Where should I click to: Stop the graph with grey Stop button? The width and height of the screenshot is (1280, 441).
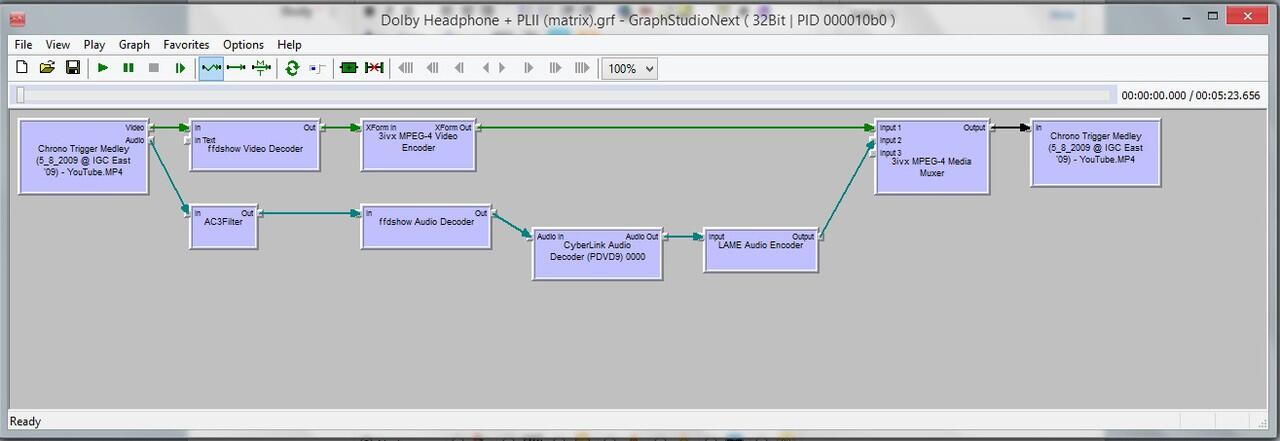[x=154, y=68]
